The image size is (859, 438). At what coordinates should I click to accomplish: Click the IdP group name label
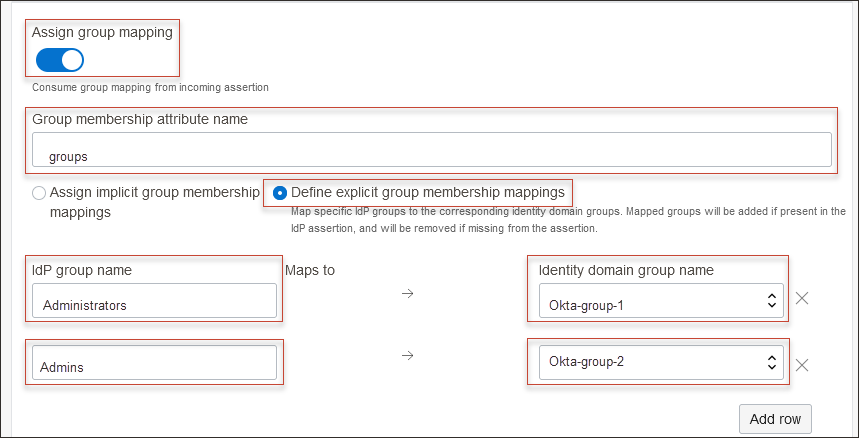tap(82, 270)
